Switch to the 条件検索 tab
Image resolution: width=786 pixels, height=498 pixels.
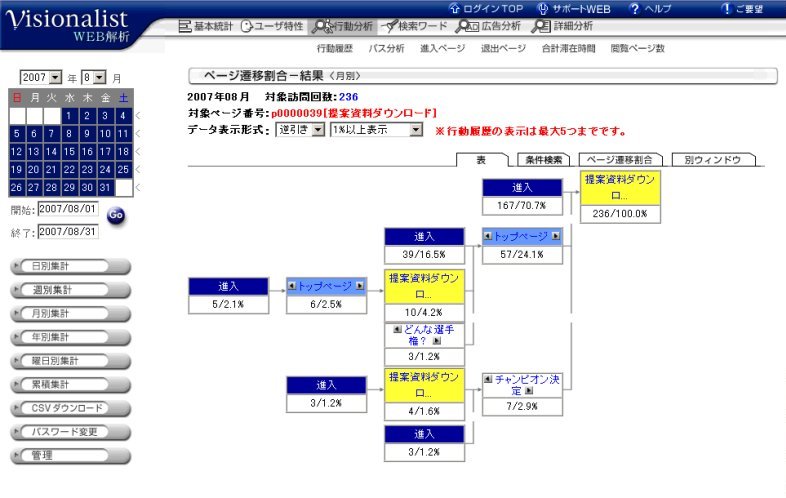(543, 160)
